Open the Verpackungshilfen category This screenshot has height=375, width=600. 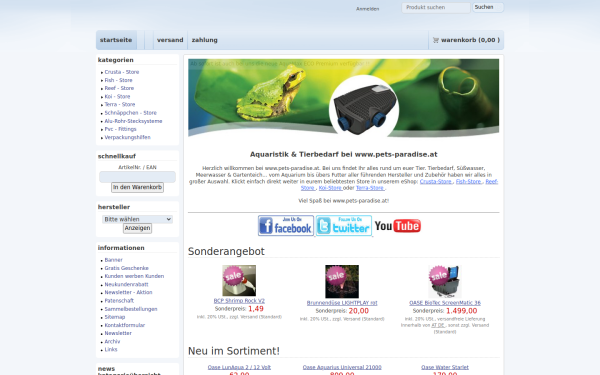tap(127, 137)
